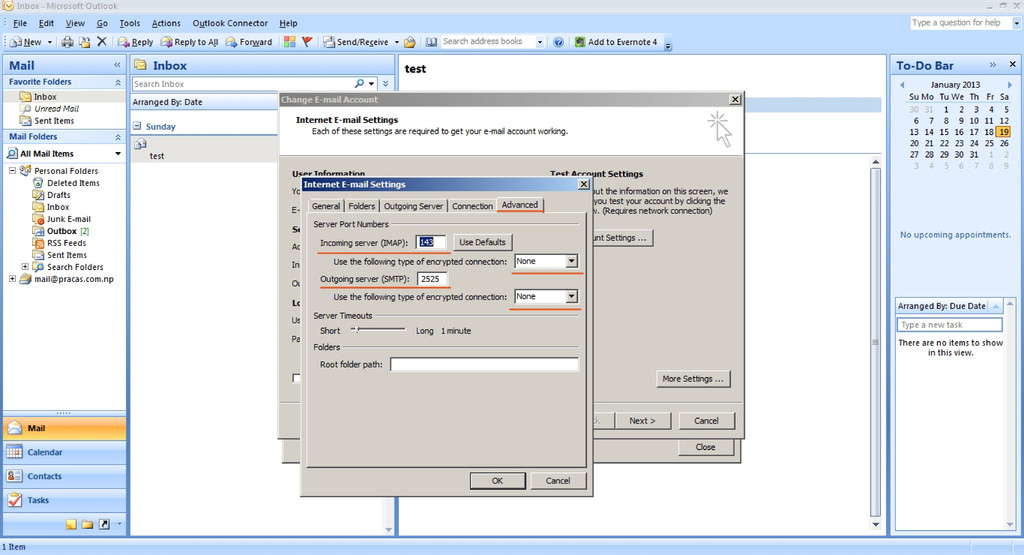Click the Incoming server IMAP port field
Viewport: 1024px width, 555px height.
430,242
